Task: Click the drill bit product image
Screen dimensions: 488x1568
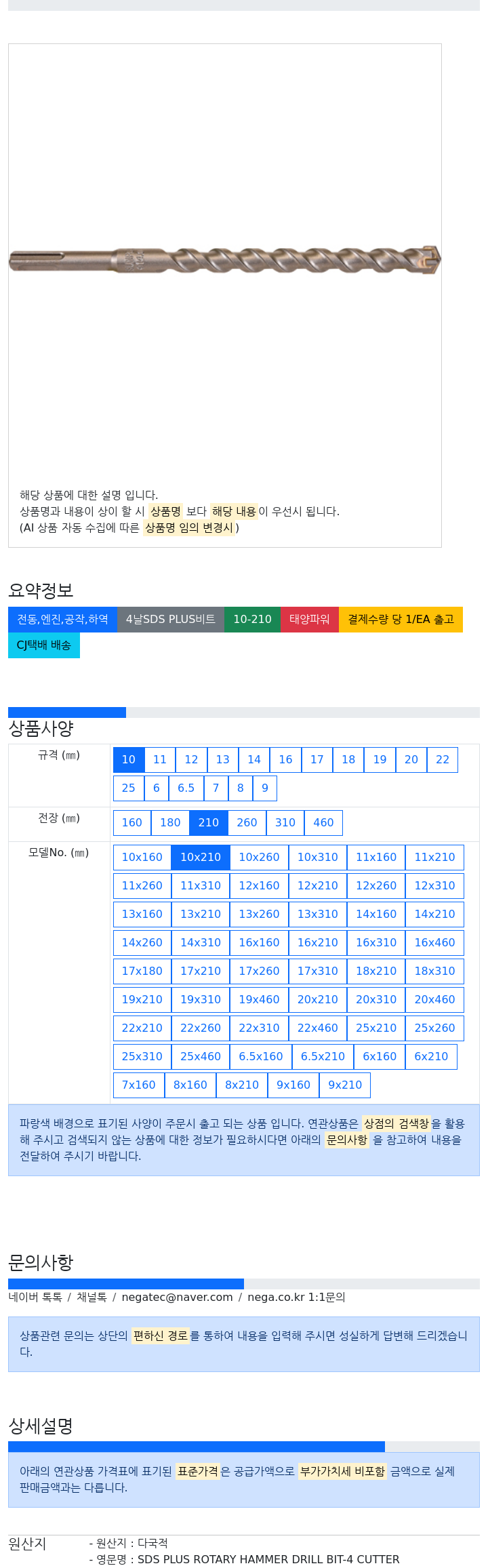Action: 224,260
